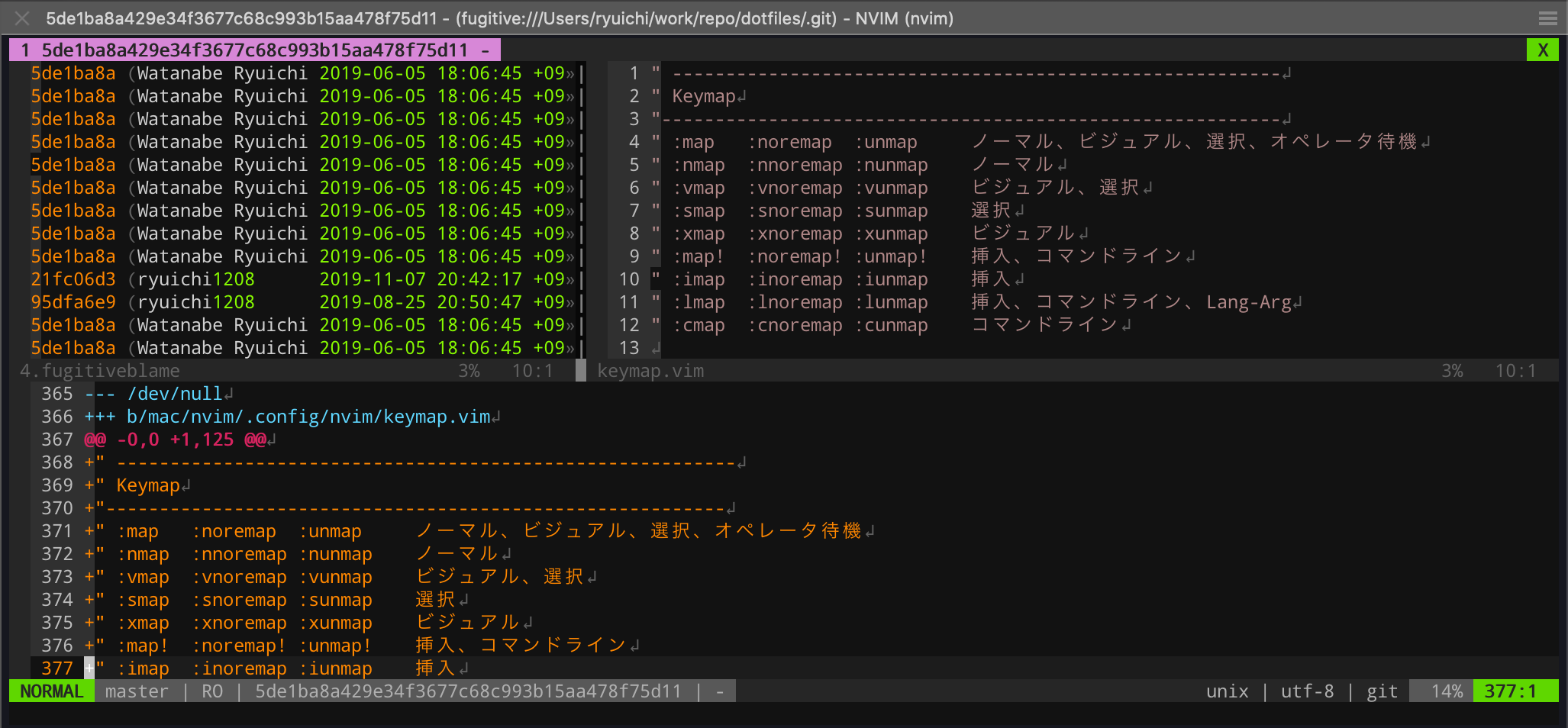Image resolution: width=1568 pixels, height=728 pixels.
Task: Click line number 377 in the diff buffer
Action: pyautogui.click(x=56, y=668)
